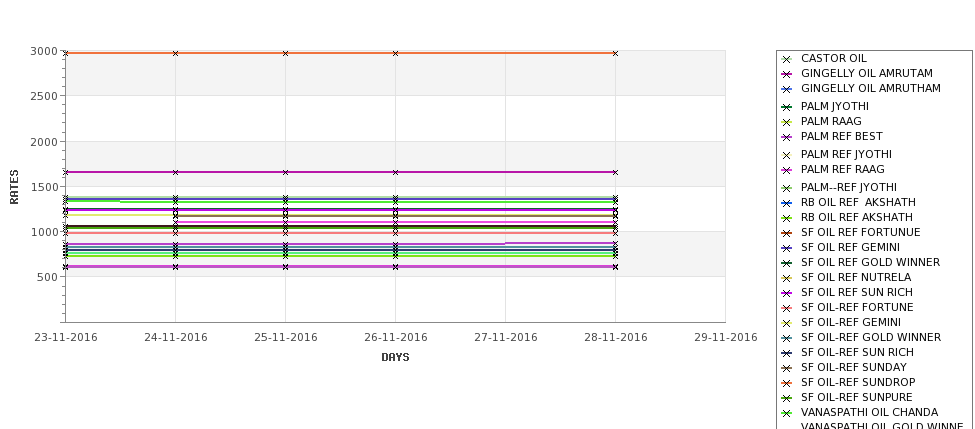Select the SF OIL REF GEMINI legend entry
This screenshot has width=975, height=429.
click(850, 247)
